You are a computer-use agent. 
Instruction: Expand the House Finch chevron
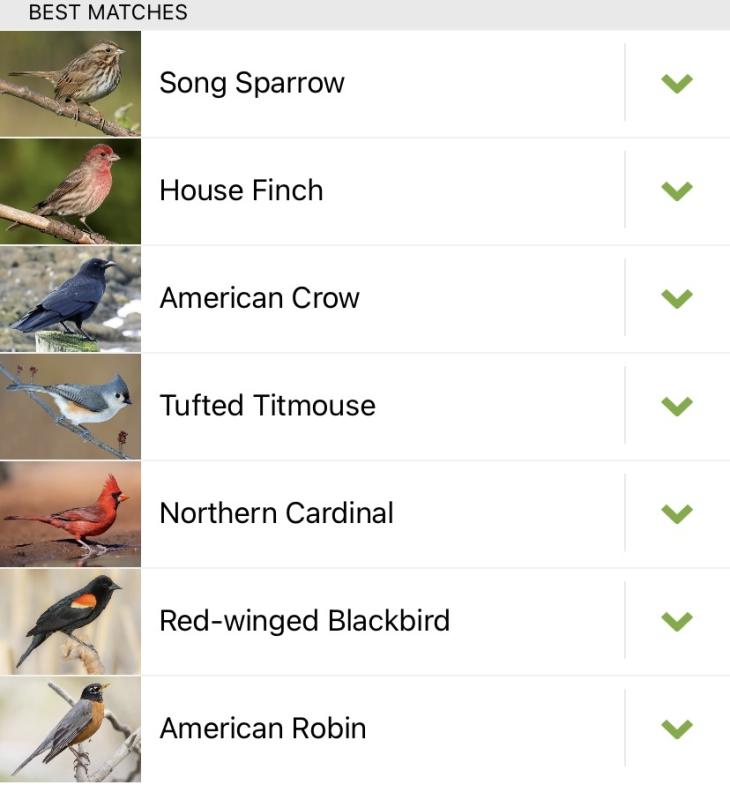tap(677, 190)
